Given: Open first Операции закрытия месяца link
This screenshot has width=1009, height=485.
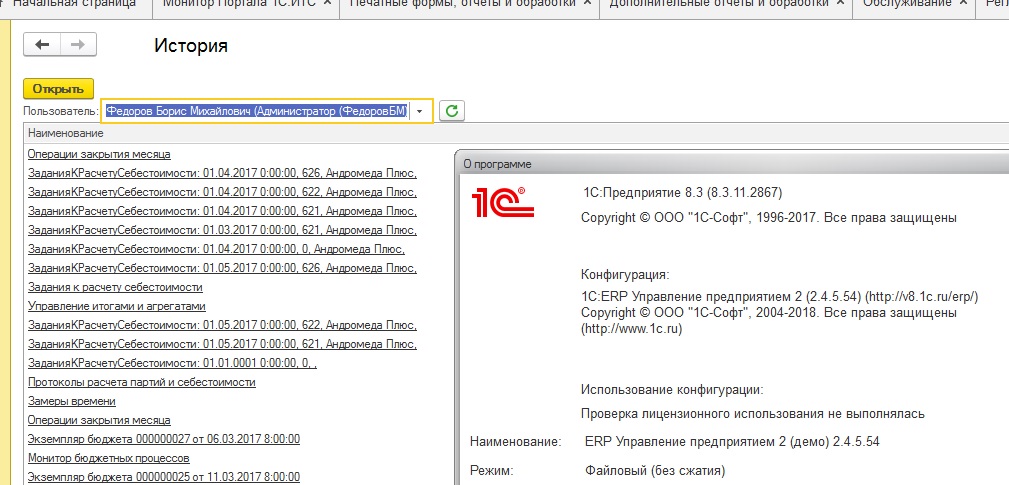Looking at the screenshot, I should pos(99,154).
